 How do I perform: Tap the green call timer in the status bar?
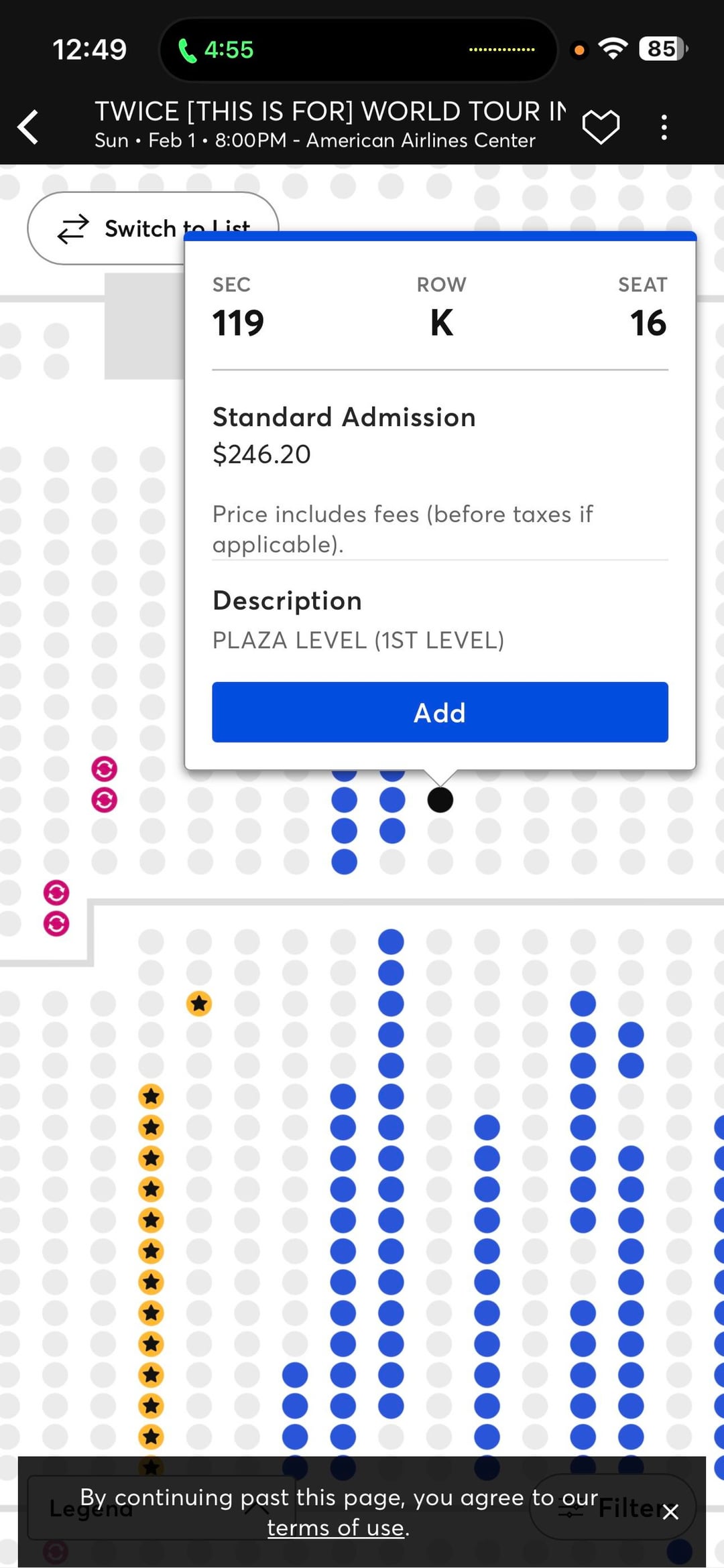coord(217,50)
